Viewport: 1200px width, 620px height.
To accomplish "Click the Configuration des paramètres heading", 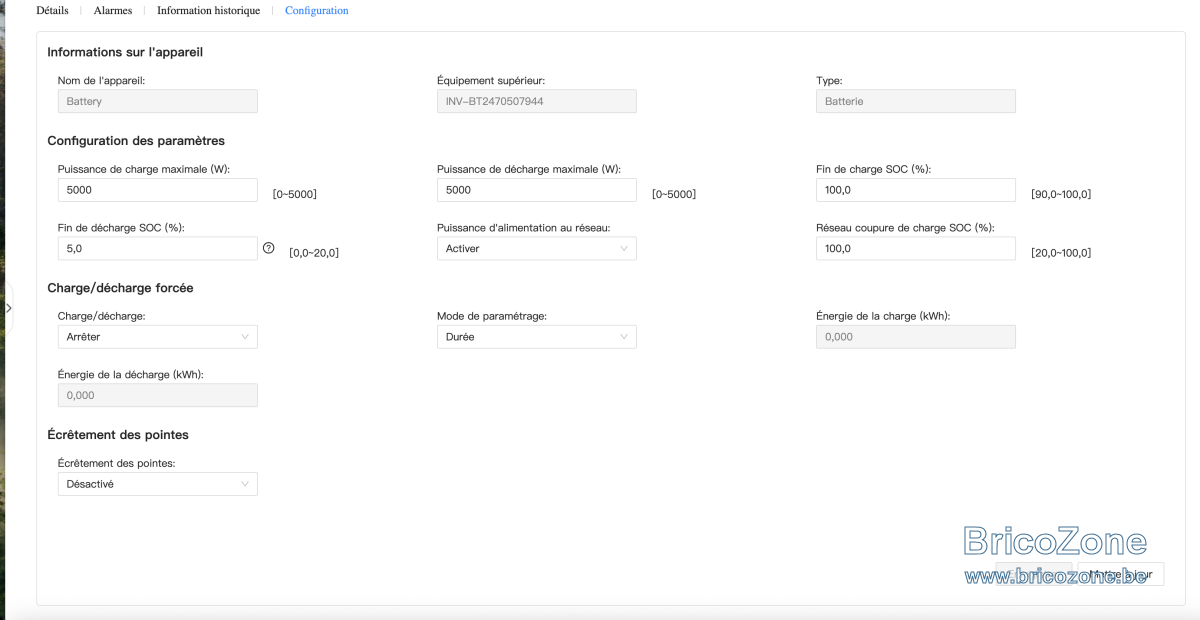I will pos(136,141).
